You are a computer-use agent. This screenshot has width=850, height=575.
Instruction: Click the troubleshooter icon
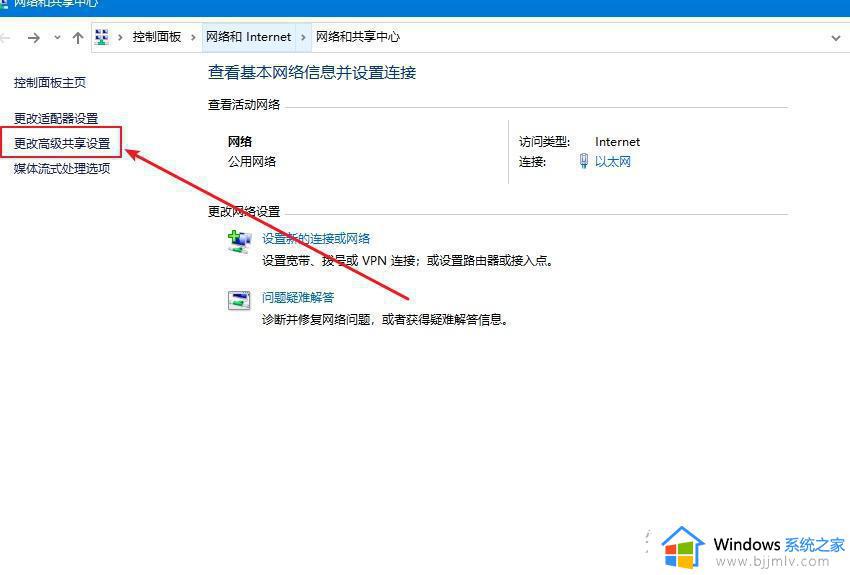point(239,300)
